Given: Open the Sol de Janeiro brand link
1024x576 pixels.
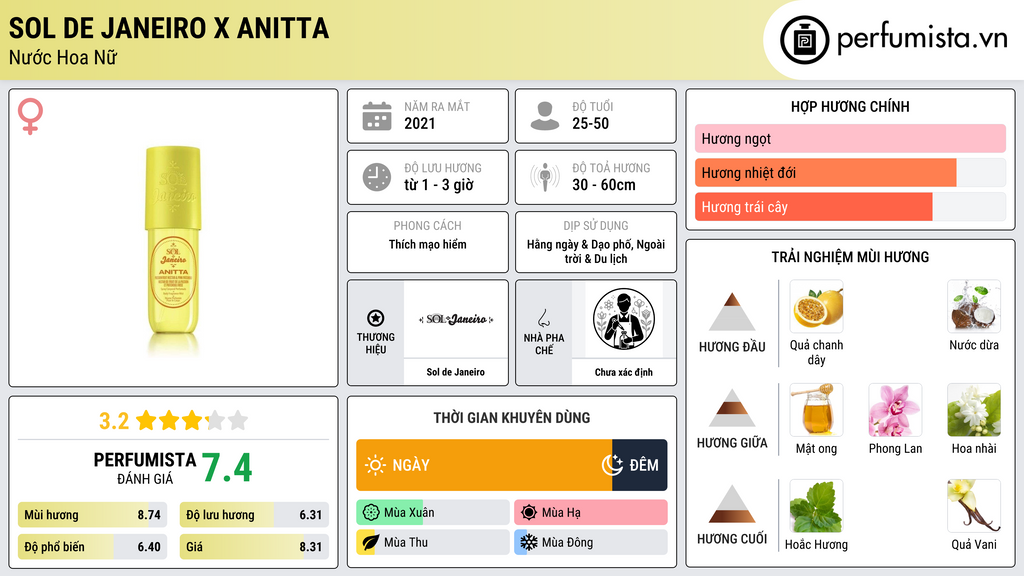Looking at the screenshot, I should click(455, 372).
